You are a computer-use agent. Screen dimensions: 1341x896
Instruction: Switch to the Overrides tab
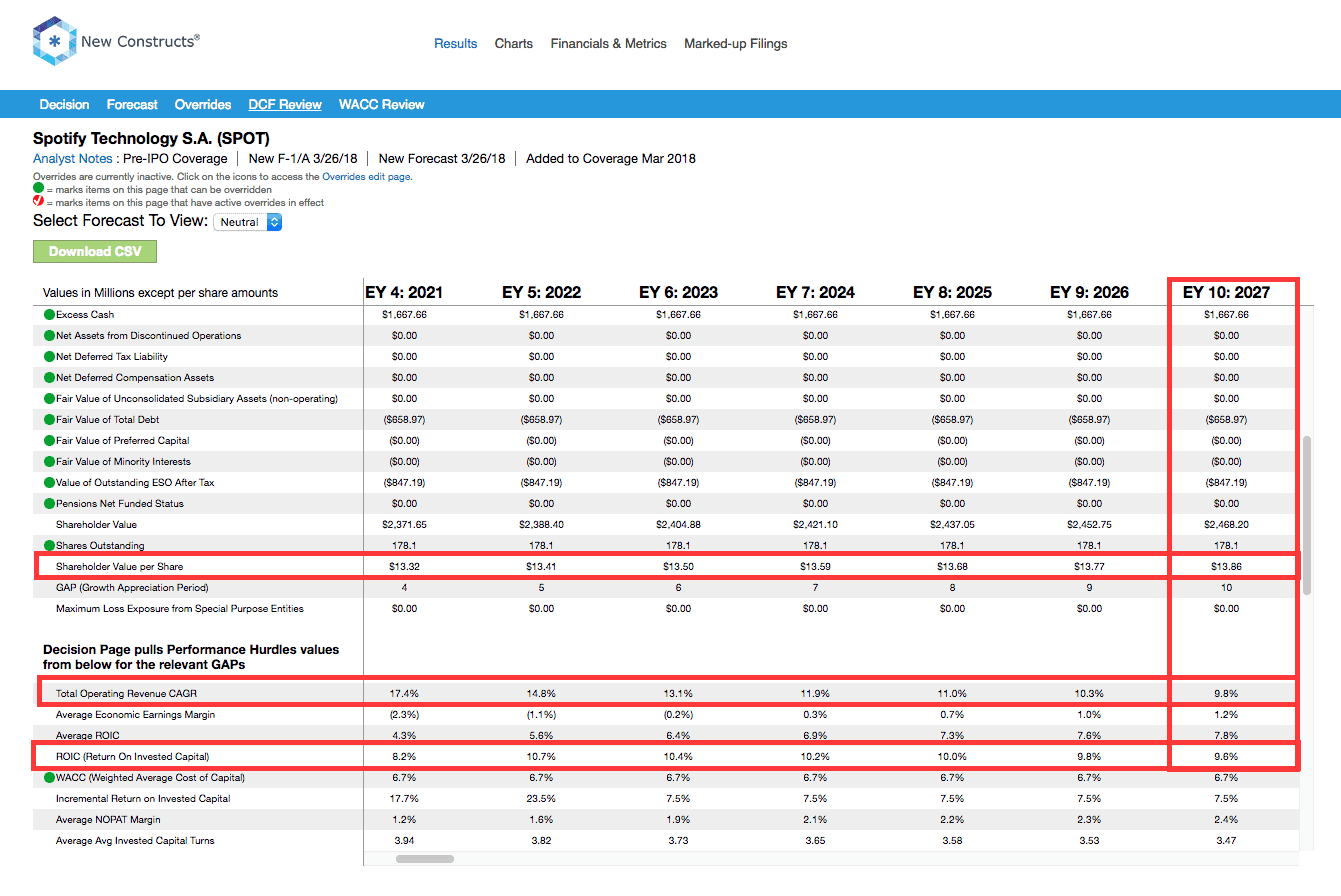(203, 104)
